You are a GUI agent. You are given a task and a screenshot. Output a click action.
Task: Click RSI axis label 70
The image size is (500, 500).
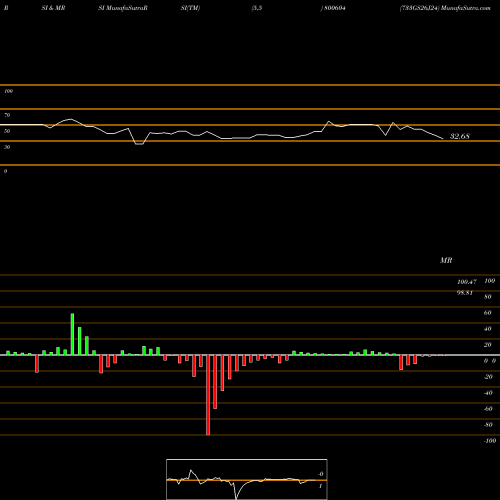click(7, 115)
